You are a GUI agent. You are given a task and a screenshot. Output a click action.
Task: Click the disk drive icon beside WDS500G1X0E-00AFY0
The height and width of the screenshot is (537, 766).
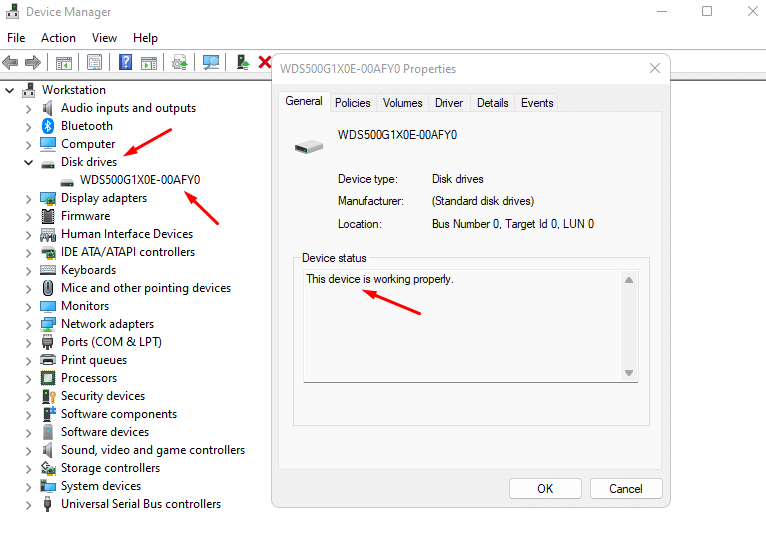pos(67,180)
